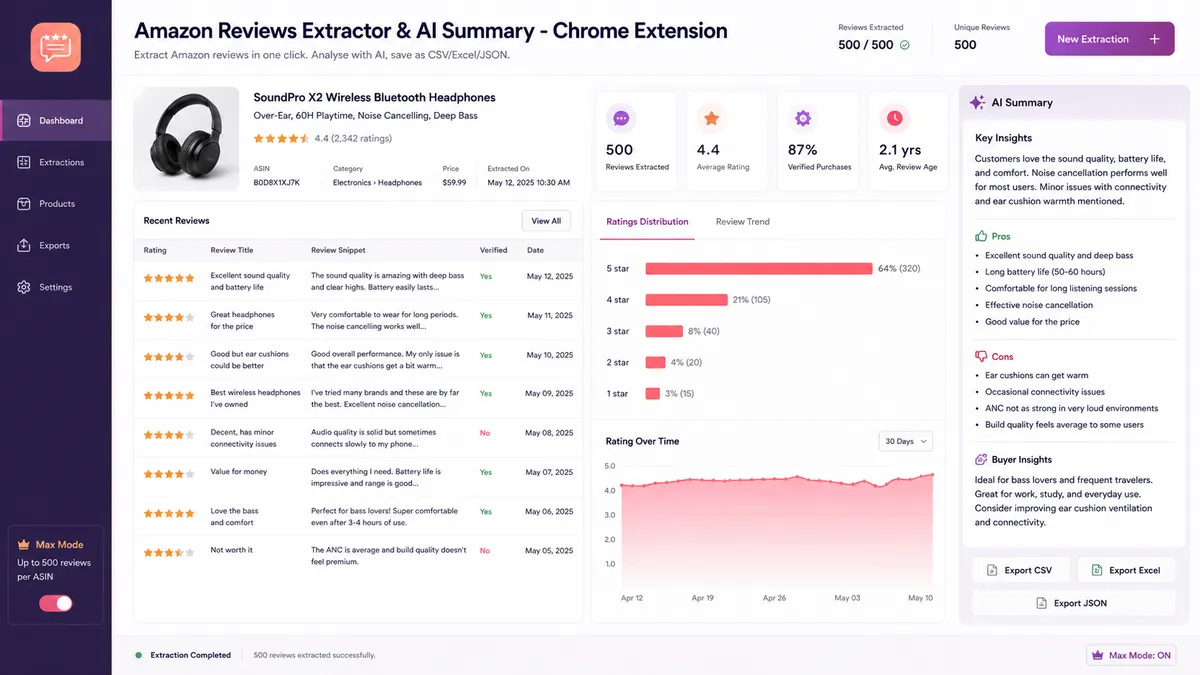1200x675 pixels.
Task: Click the price value $59.99
Action: pyautogui.click(x=454, y=183)
